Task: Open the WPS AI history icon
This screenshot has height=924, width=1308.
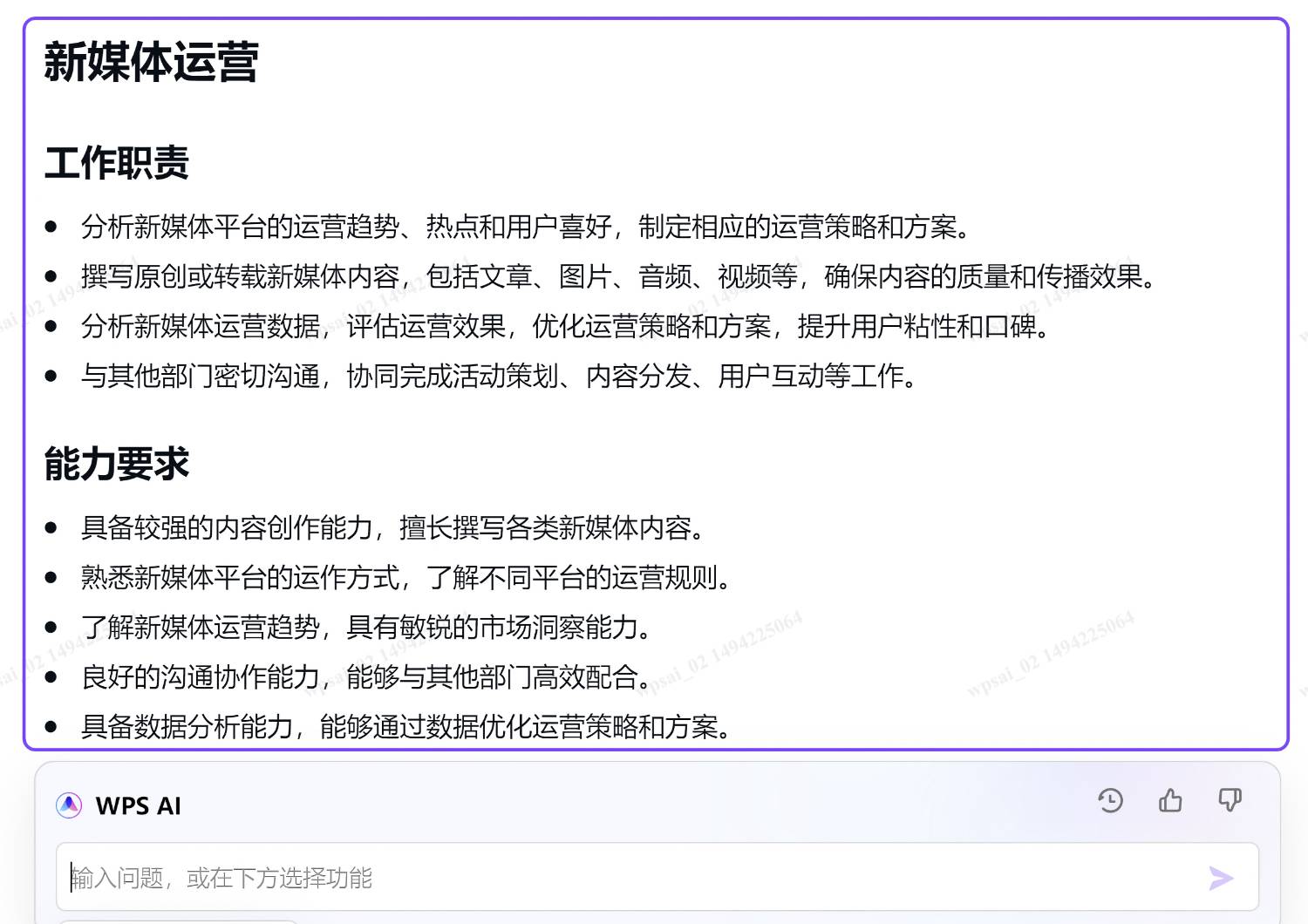Action: (1110, 800)
